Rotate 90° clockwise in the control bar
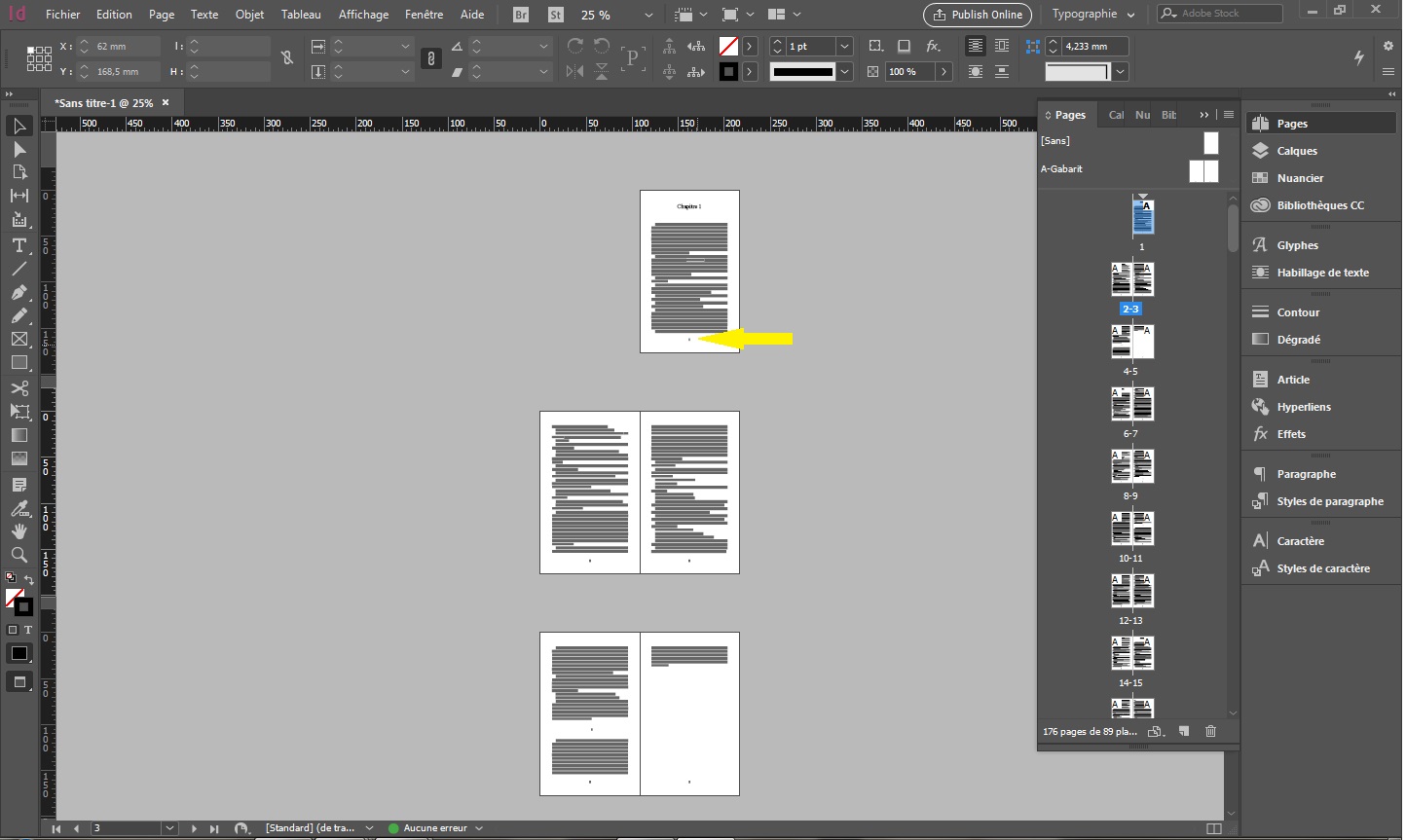This screenshot has height=840, width=1406. 575,46
